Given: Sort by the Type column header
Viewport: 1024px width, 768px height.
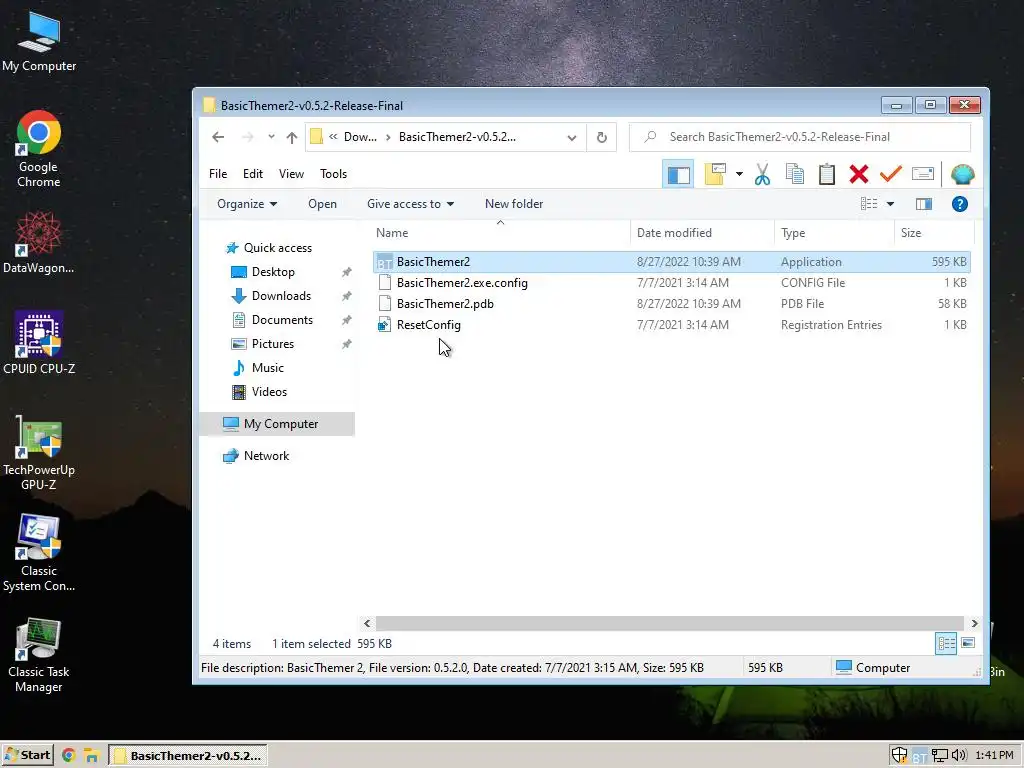Looking at the screenshot, I should [x=834, y=232].
